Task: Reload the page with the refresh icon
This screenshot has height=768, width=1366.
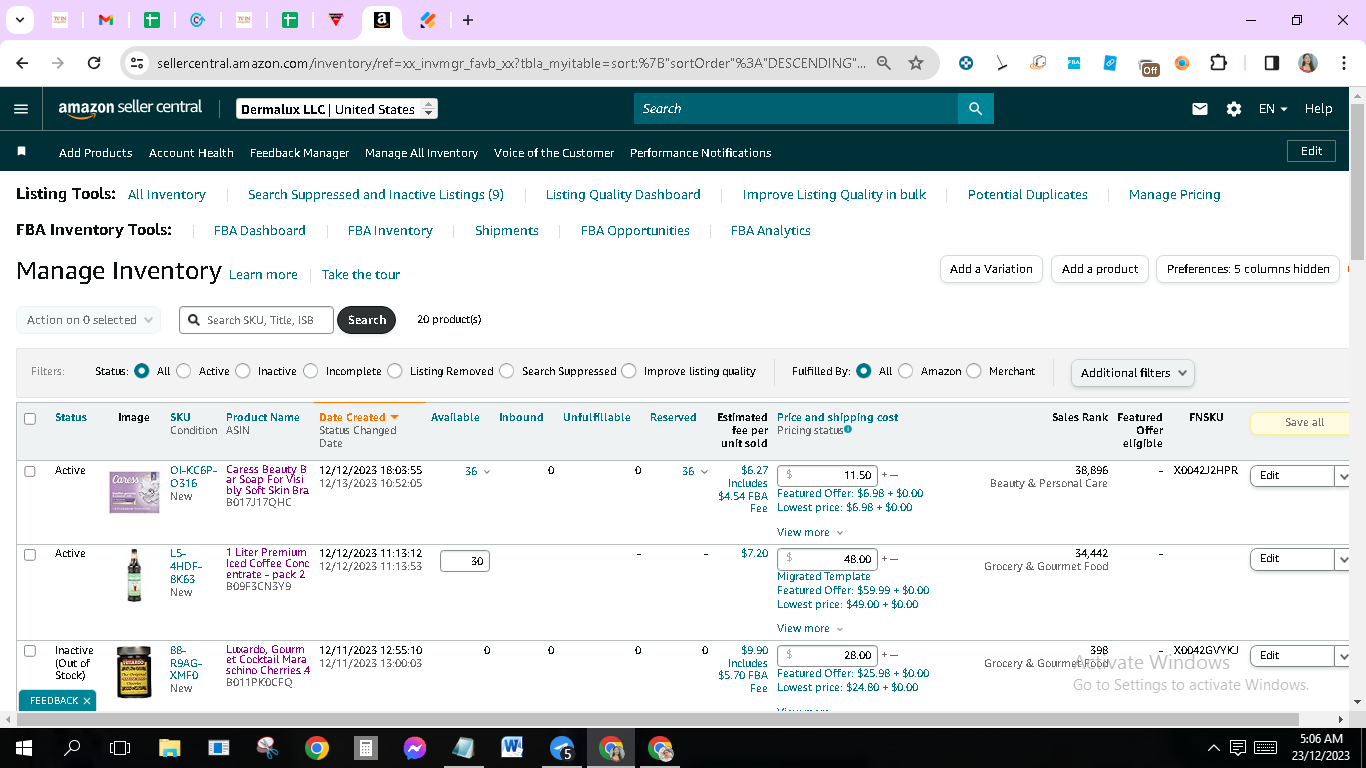Action: [x=94, y=63]
